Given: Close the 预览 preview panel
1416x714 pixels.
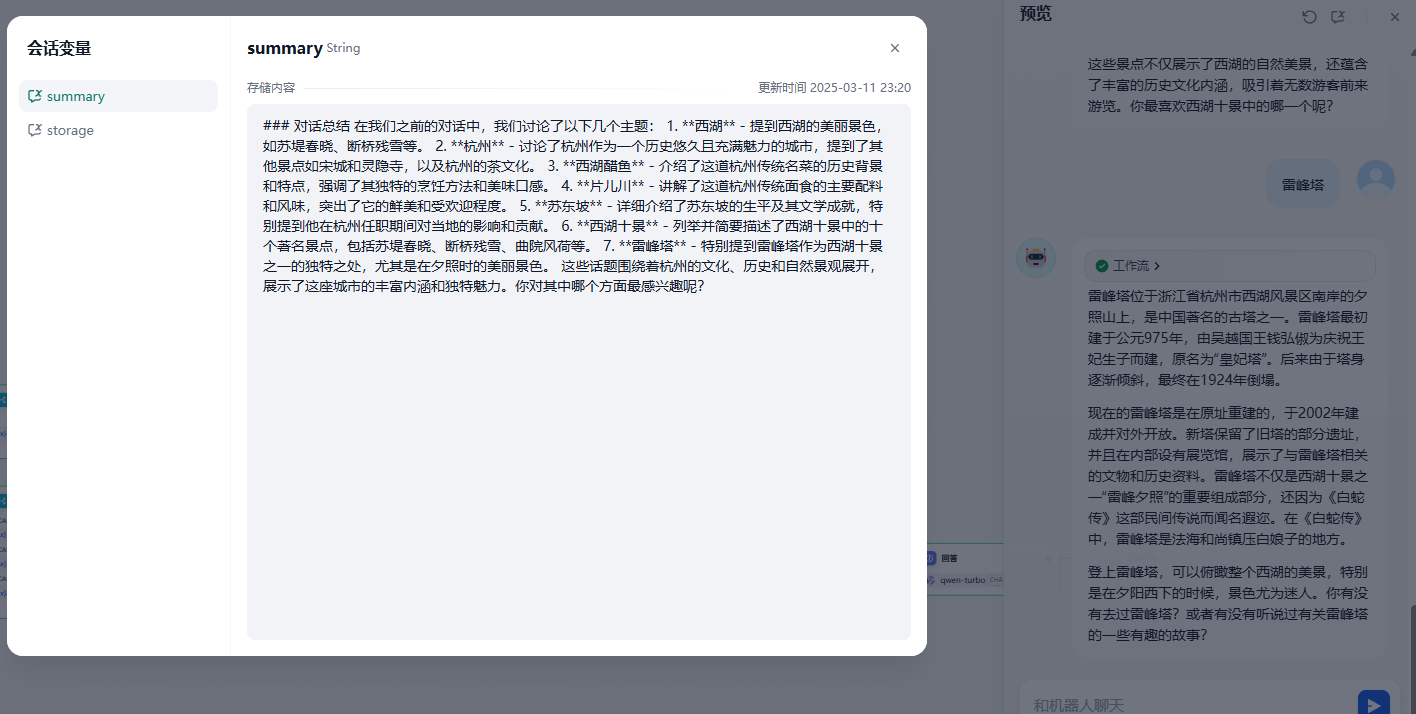Looking at the screenshot, I should tap(1395, 17).
